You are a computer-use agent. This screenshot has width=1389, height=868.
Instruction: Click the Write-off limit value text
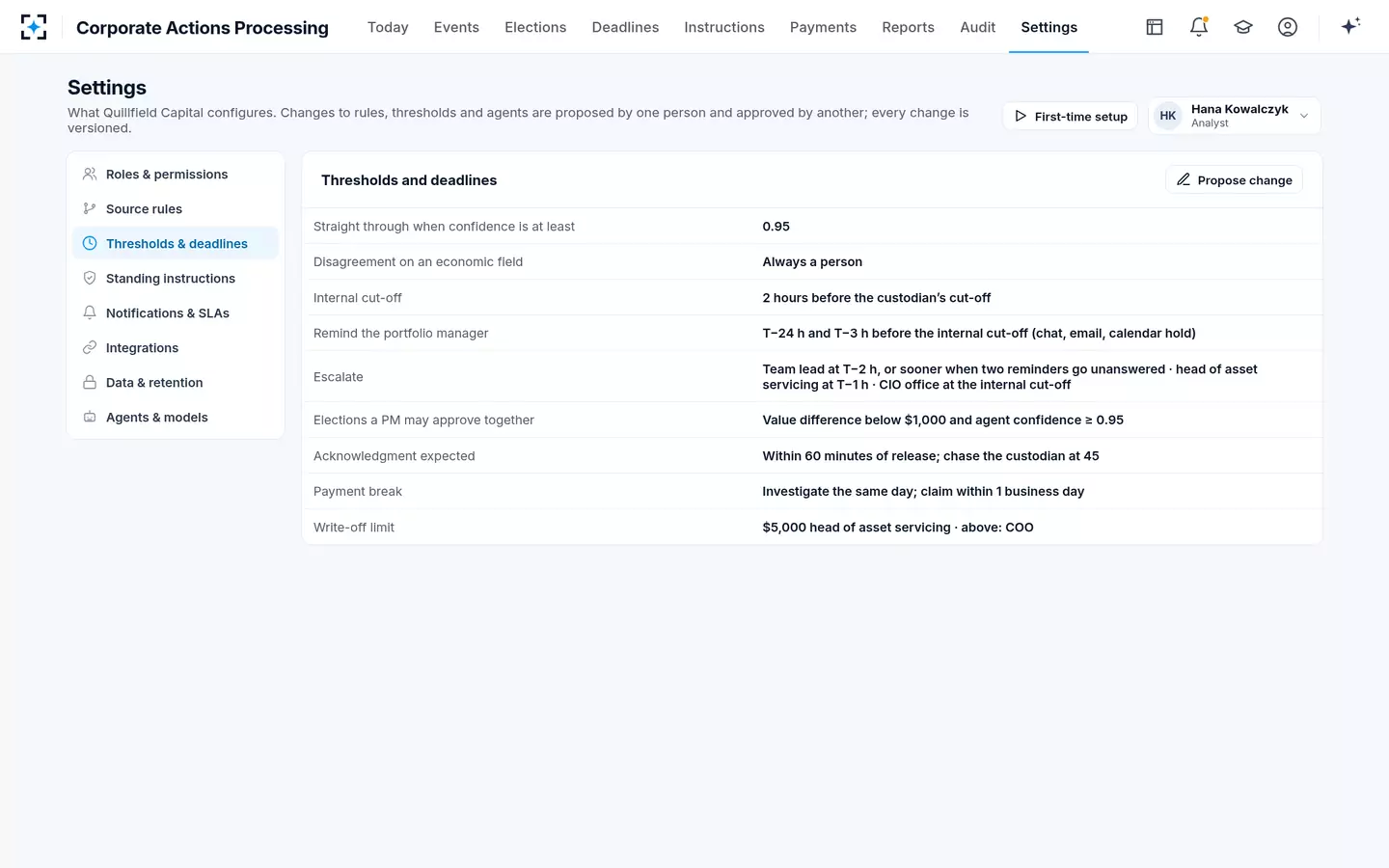[898, 528]
